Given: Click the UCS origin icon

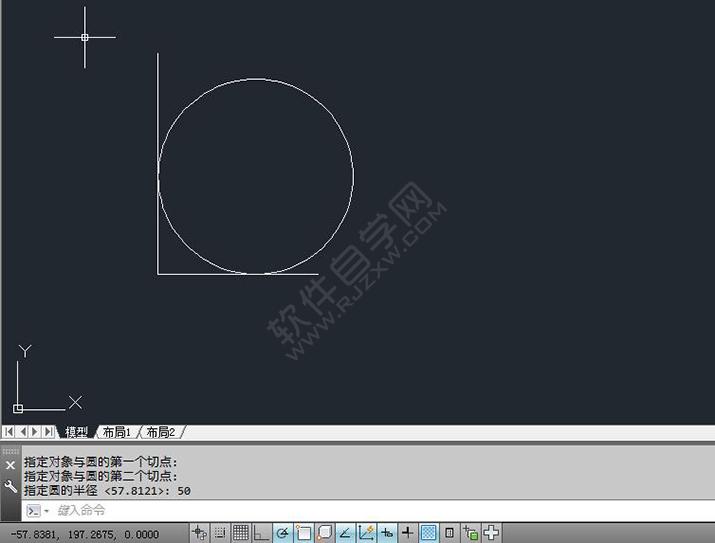Looking at the screenshot, I should [18, 409].
